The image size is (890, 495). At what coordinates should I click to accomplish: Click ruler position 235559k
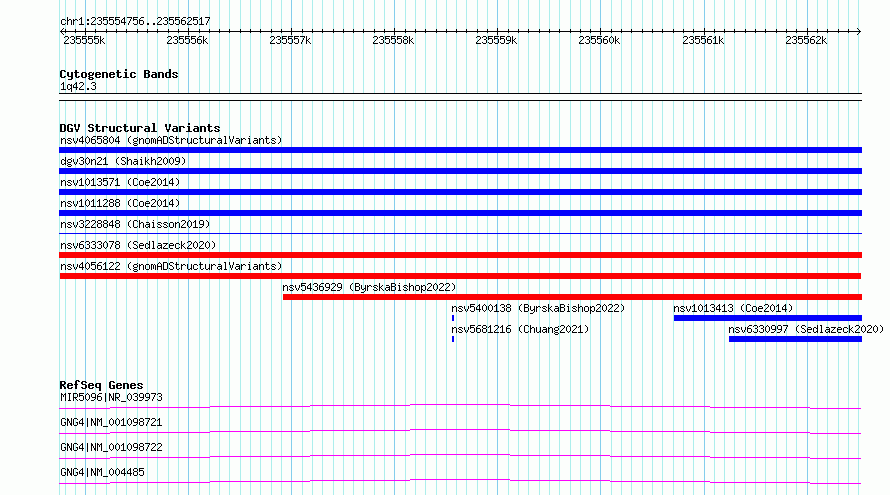coord(496,40)
